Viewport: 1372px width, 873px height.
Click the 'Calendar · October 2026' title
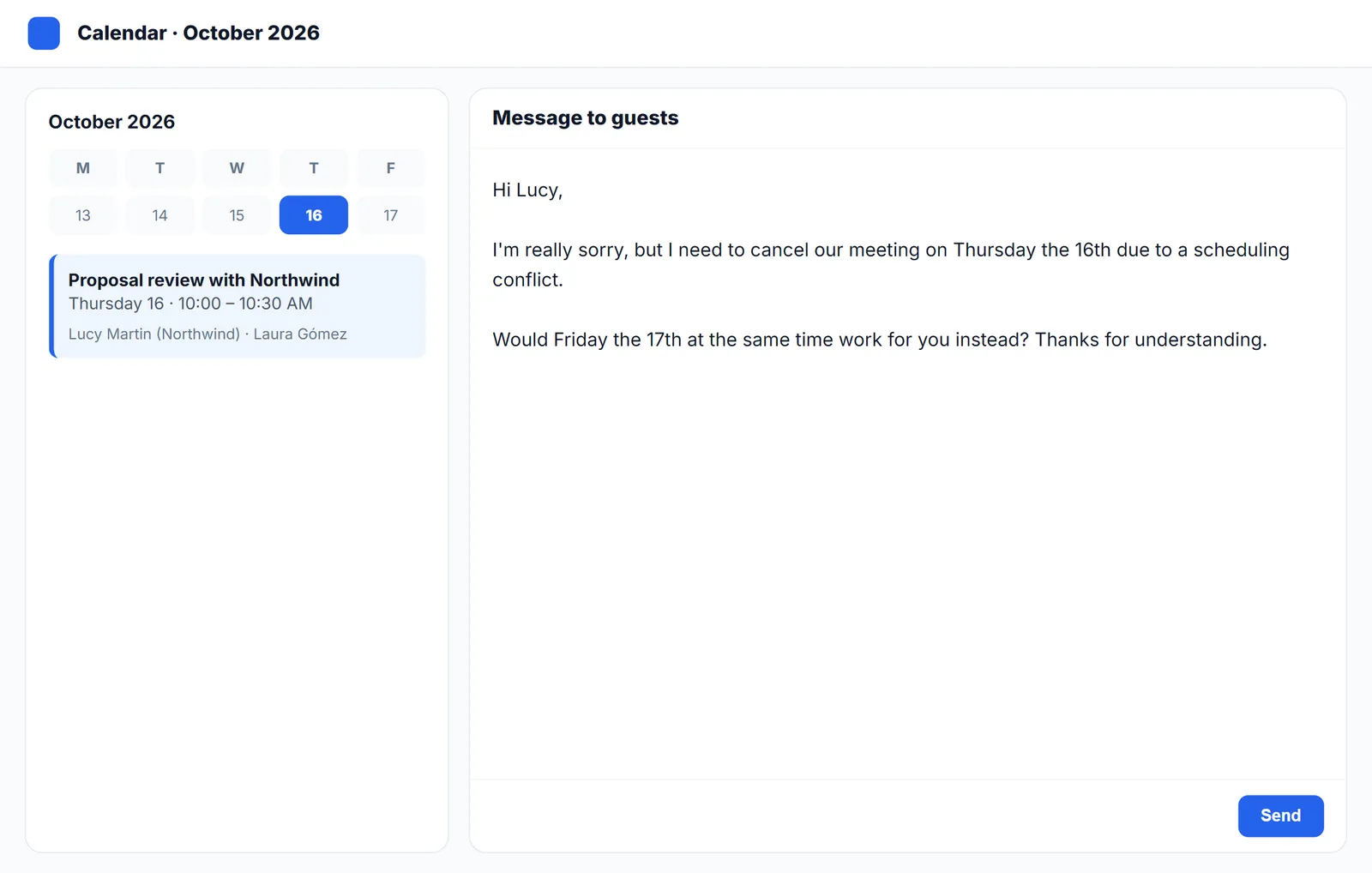(198, 33)
